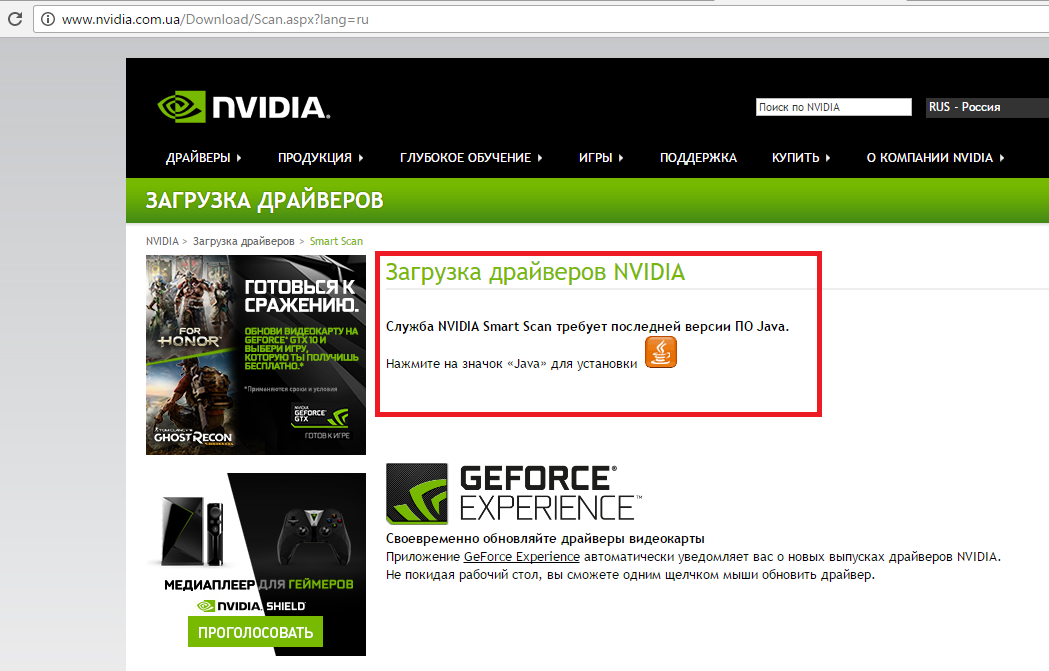
Task: Open the GeForce Experience text link
Action: click(521, 557)
